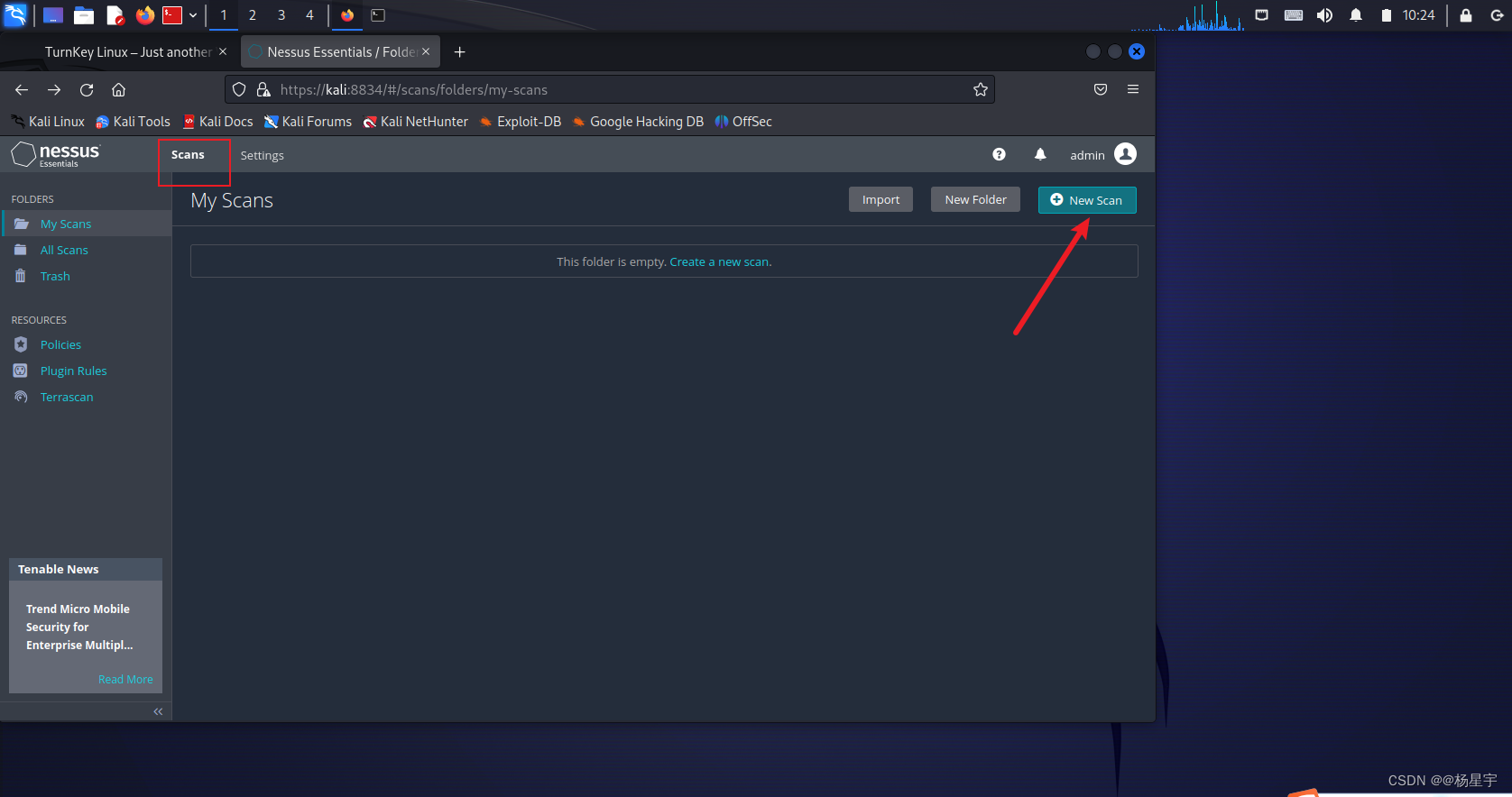Click the Policies shield icon
The width and height of the screenshot is (1512, 797).
pos(21,344)
